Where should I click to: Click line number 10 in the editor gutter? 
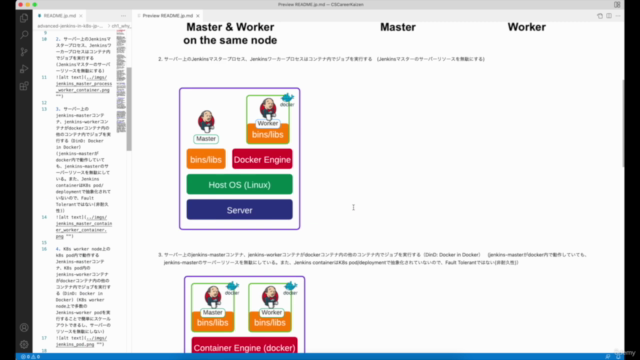point(44,39)
